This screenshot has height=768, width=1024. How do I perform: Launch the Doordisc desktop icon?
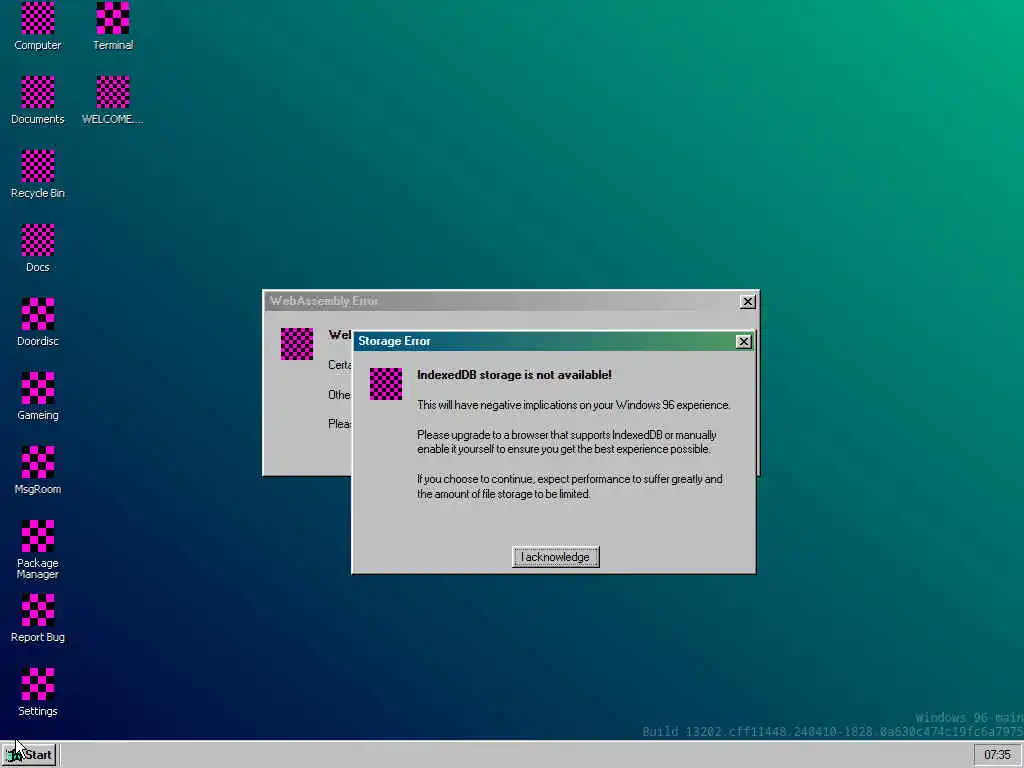(x=37, y=321)
